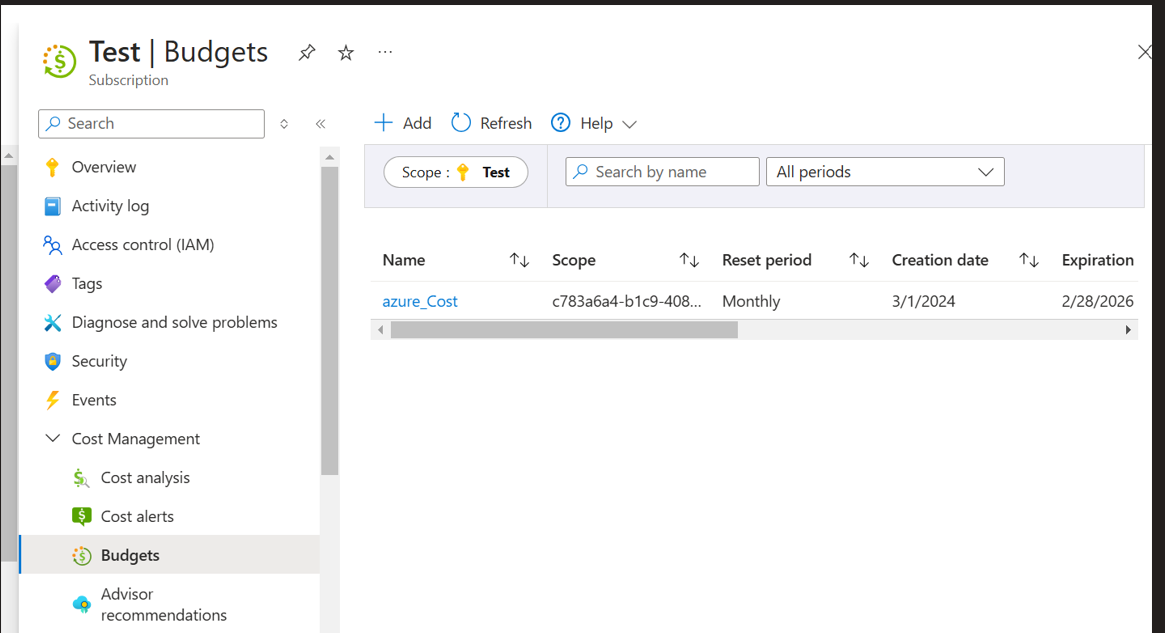Click the table's left scroll arrow

coord(380,330)
